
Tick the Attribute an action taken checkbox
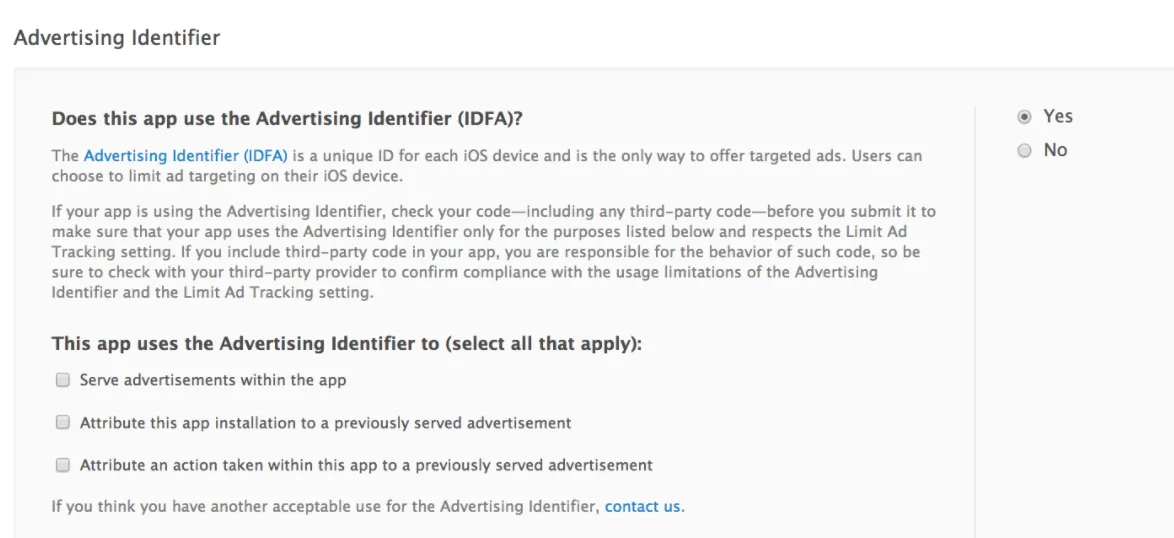coord(63,465)
